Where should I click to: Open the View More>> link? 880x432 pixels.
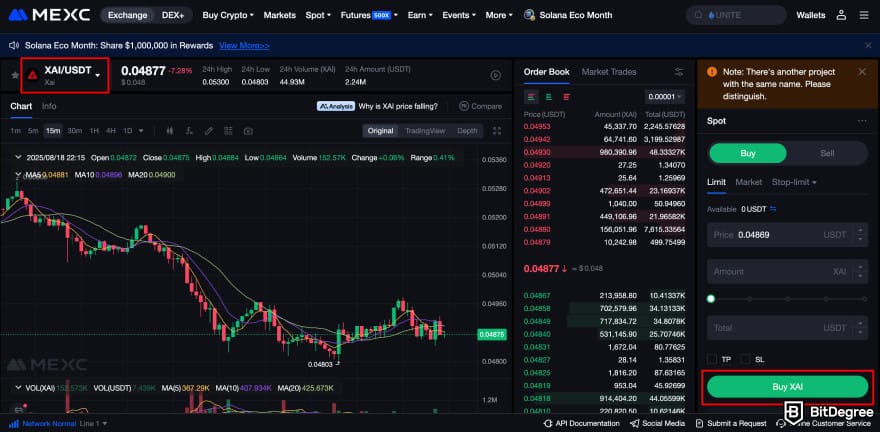pyautogui.click(x=244, y=45)
